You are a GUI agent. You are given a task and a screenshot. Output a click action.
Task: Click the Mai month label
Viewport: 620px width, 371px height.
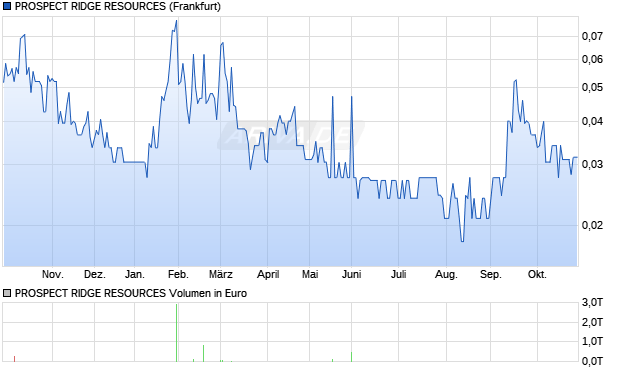(x=310, y=274)
